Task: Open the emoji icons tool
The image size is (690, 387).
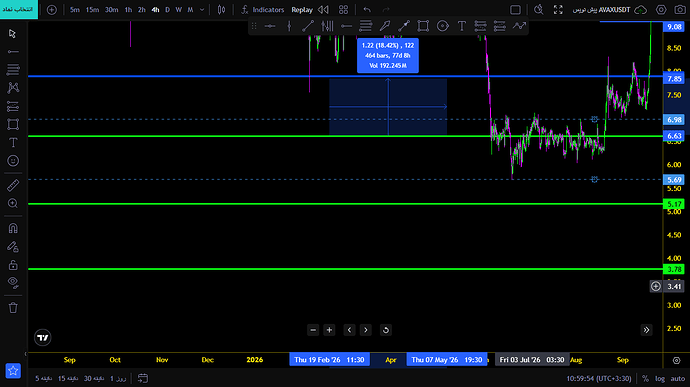Action: (x=13, y=161)
